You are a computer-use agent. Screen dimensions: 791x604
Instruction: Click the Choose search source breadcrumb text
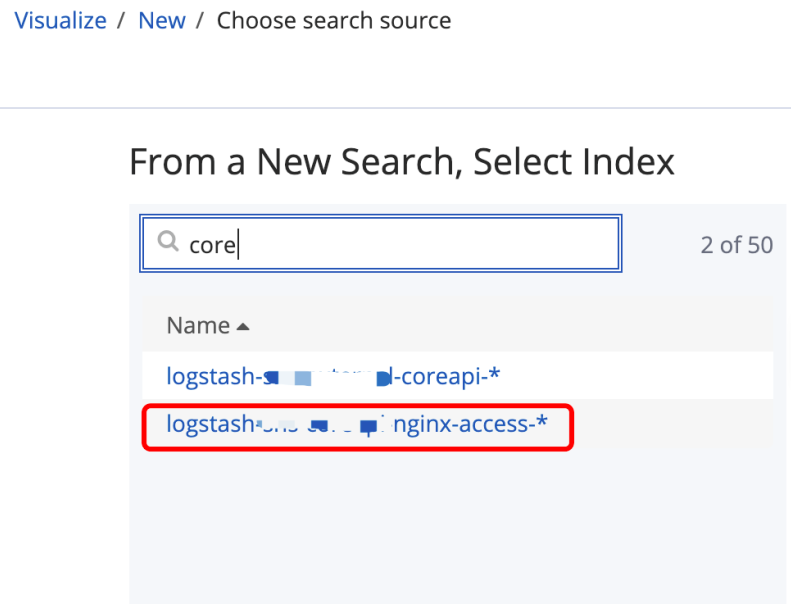(333, 20)
